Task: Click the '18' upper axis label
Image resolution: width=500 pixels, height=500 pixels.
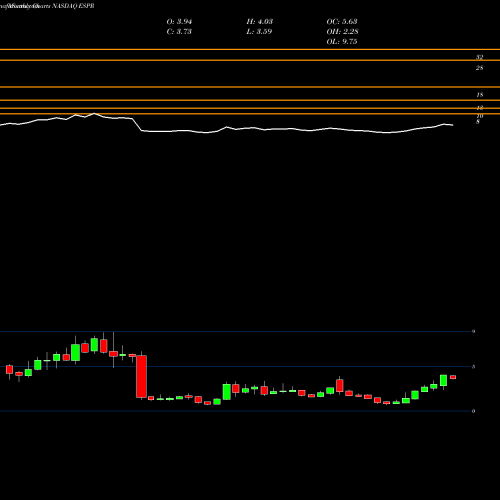Action: point(479,95)
